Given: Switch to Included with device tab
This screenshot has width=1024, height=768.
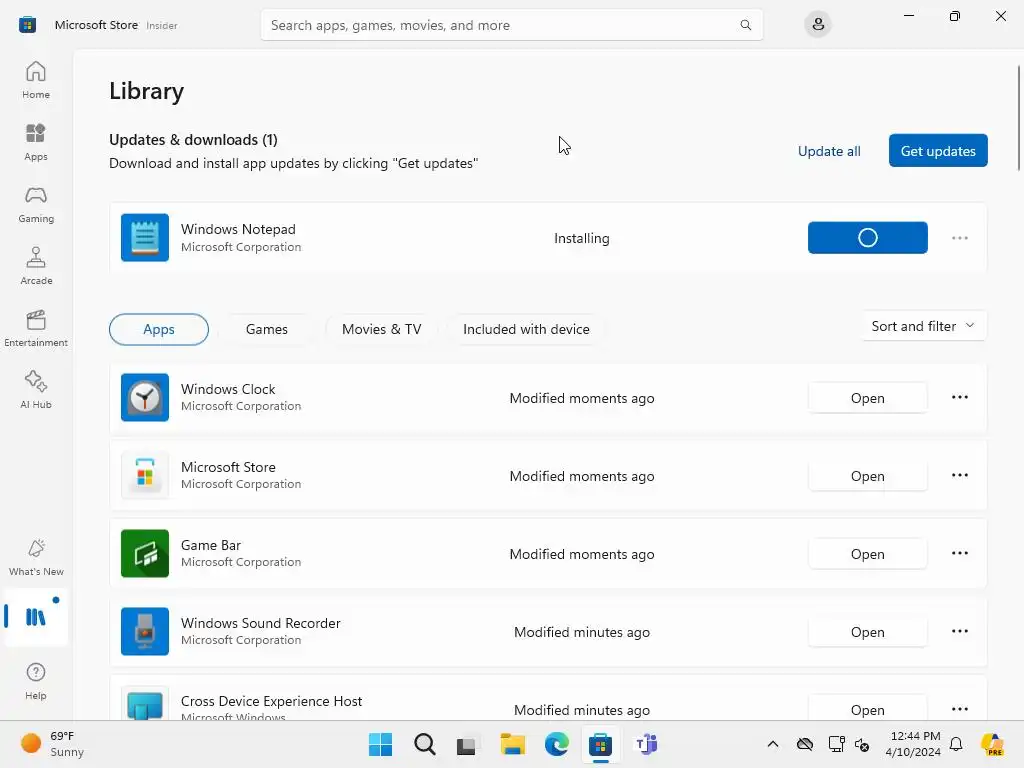Looking at the screenshot, I should pos(526,329).
